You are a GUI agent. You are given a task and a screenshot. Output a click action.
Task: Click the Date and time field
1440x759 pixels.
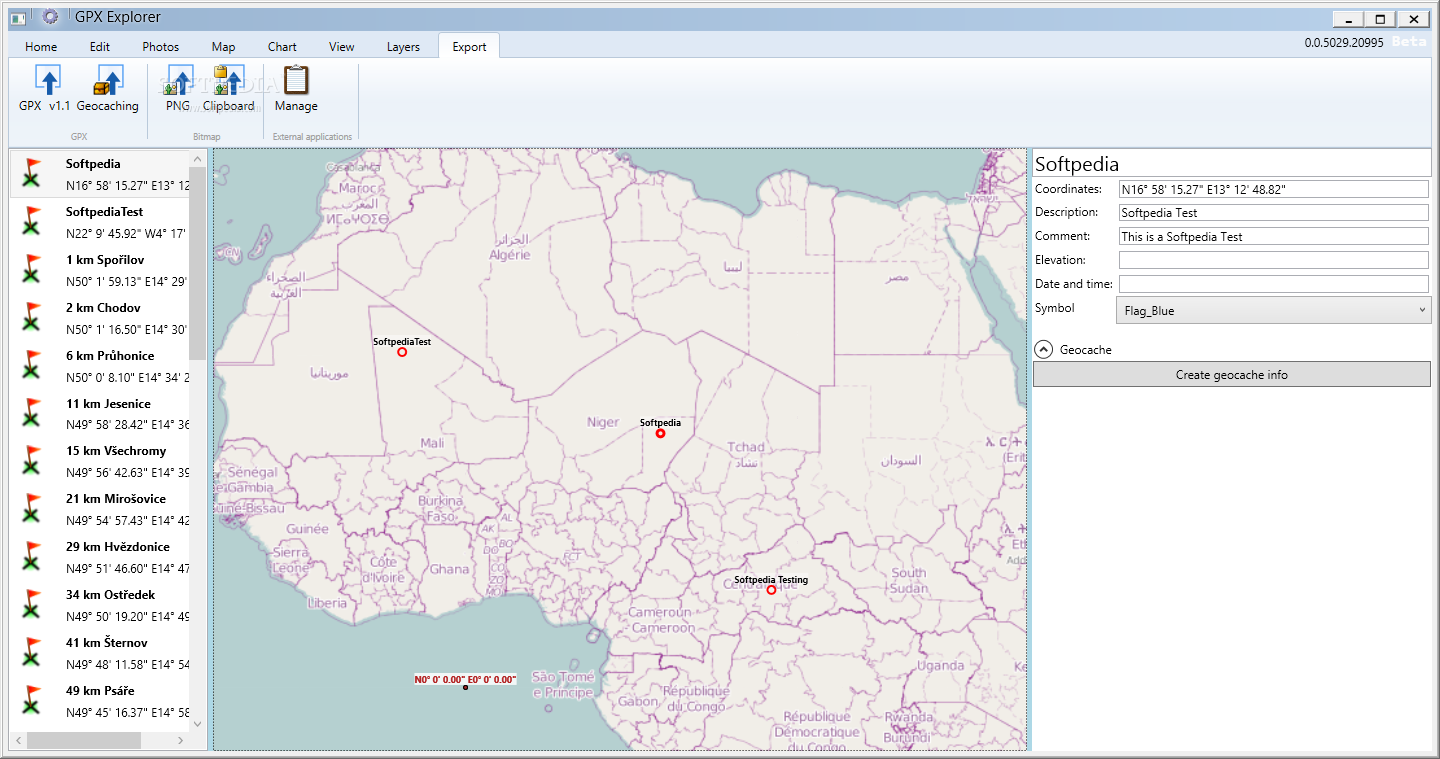(x=1274, y=284)
